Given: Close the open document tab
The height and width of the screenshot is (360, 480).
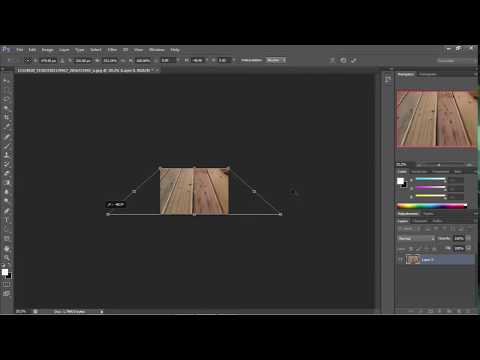Looking at the screenshot, I should click(157, 70).
